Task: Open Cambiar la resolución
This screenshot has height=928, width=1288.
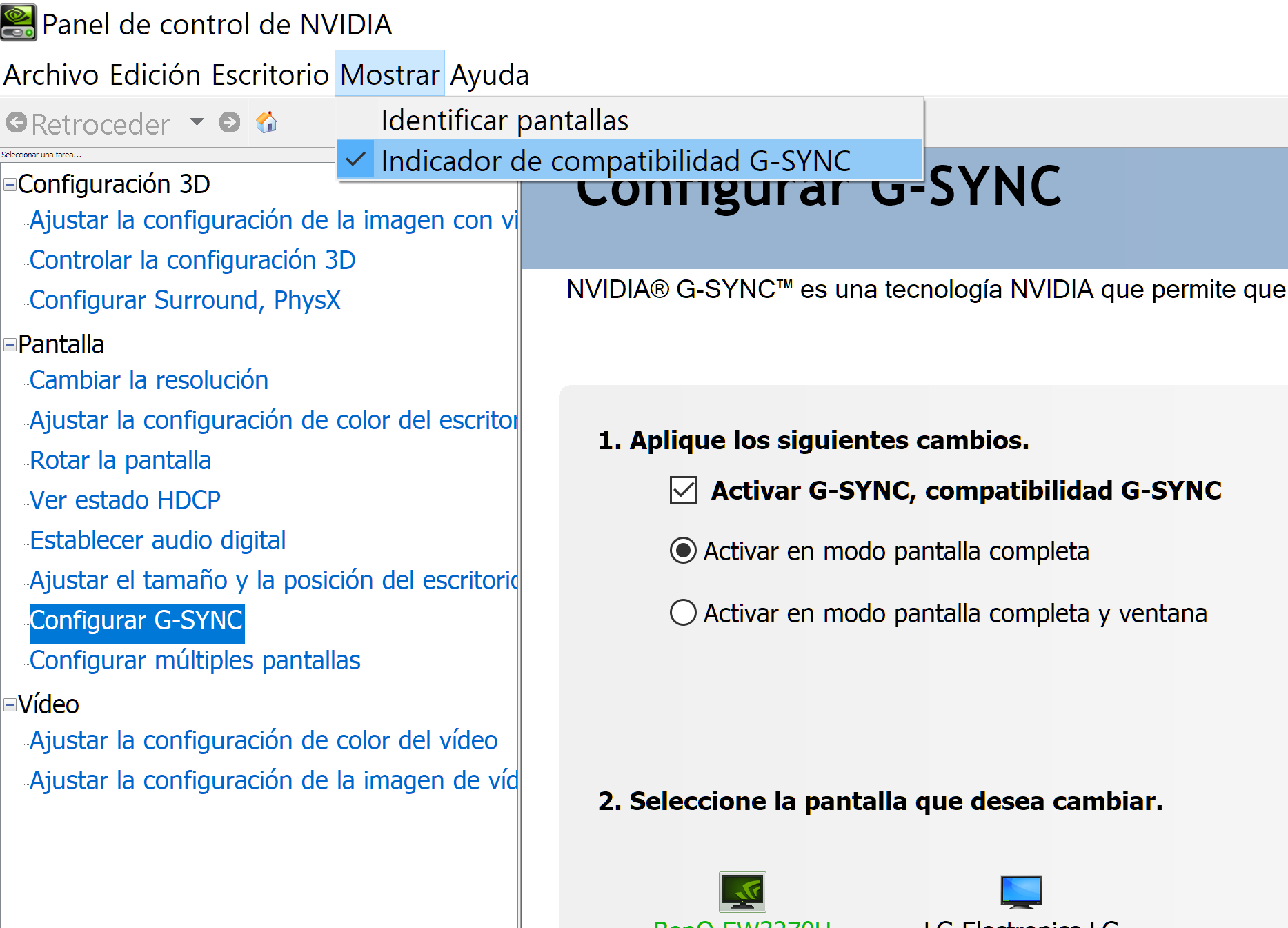Action: pos(149,380)
